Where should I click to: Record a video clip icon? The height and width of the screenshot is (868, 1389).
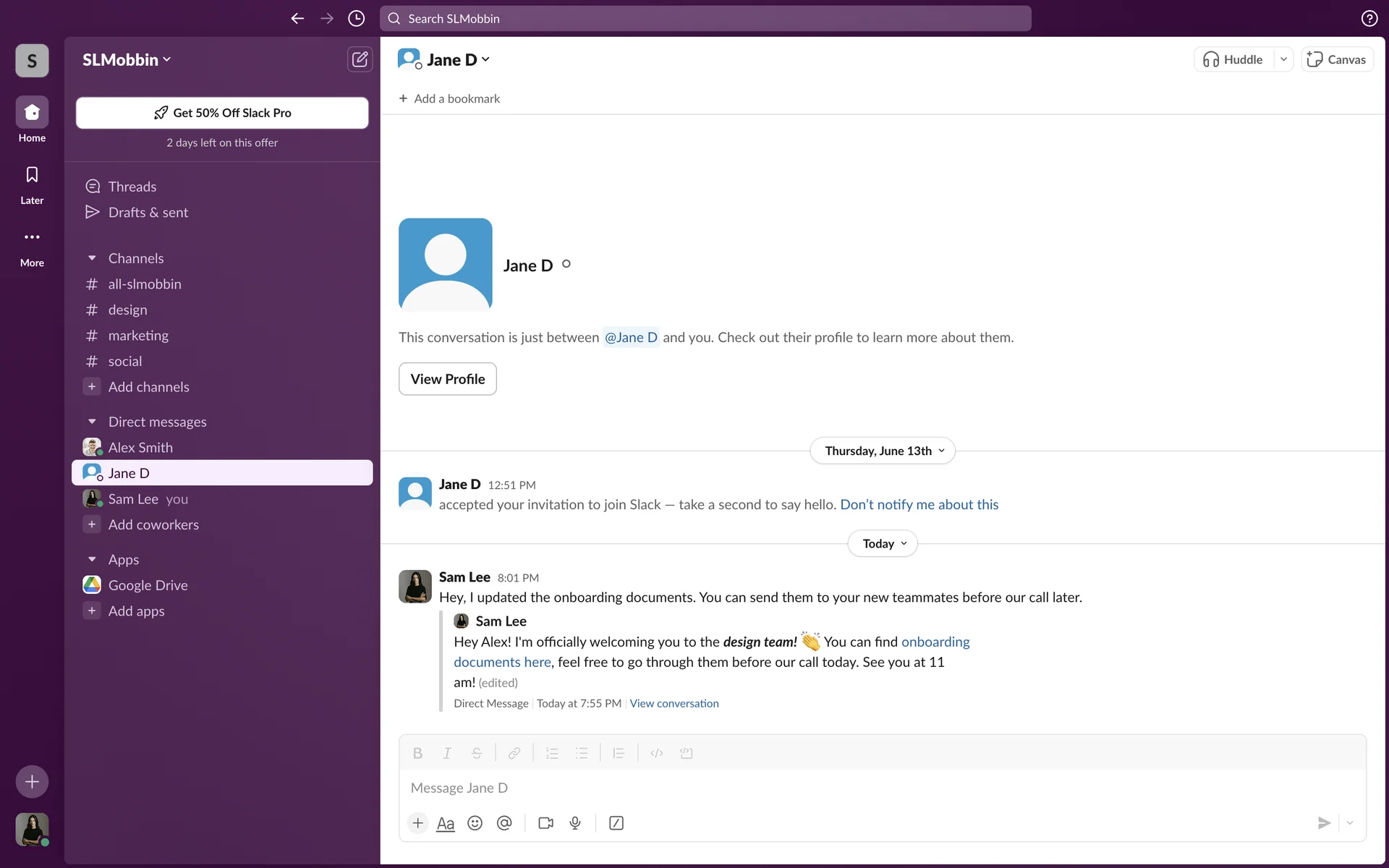coord(545,823)
